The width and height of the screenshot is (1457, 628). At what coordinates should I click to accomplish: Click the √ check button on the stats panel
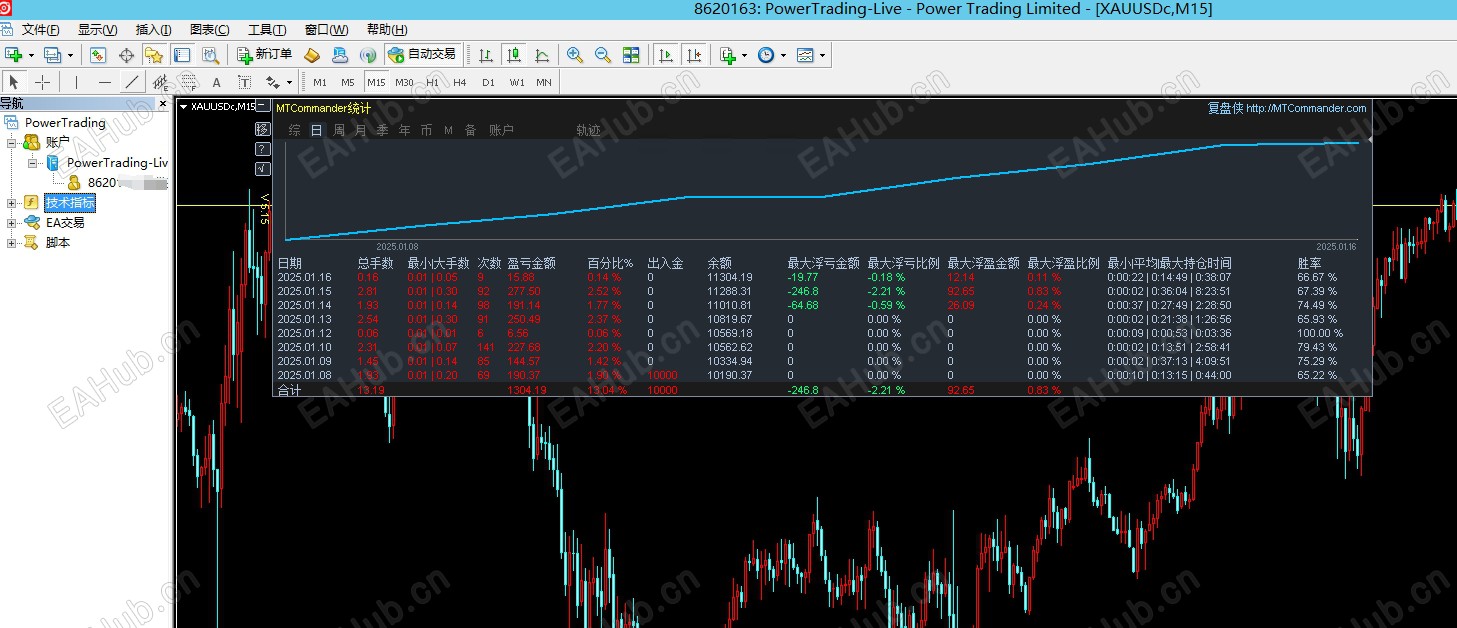263,169
